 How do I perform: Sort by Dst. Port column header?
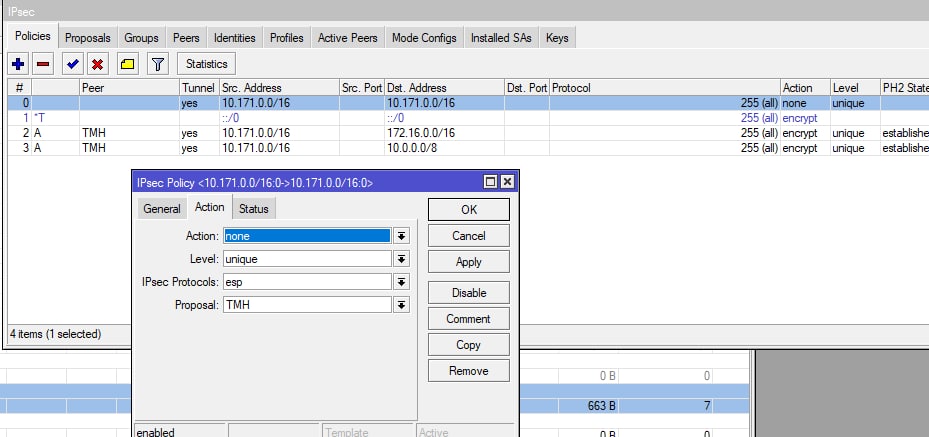(x=527, y=88)
